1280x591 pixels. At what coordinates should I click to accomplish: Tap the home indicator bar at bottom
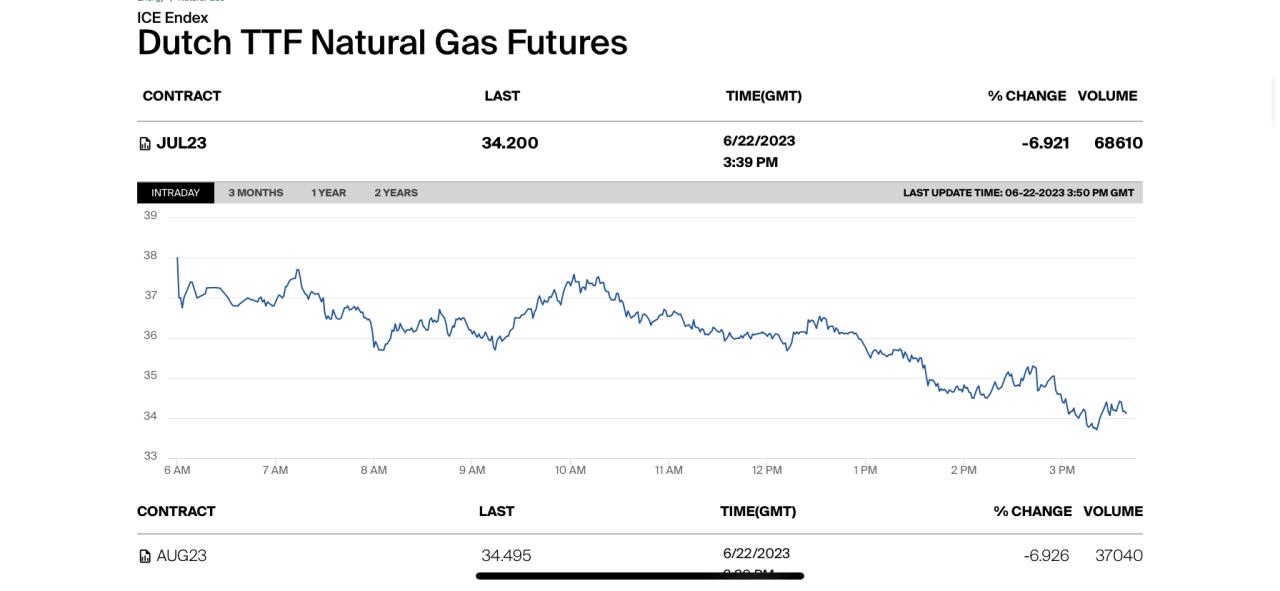(640, 576)
